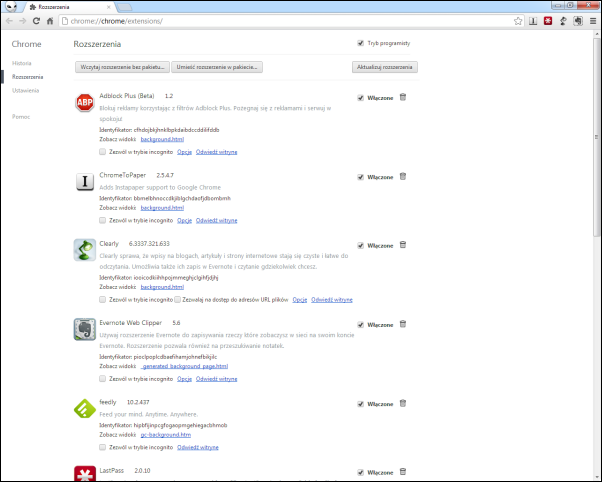Uncheck Włączone for feedly

[361, 404]
